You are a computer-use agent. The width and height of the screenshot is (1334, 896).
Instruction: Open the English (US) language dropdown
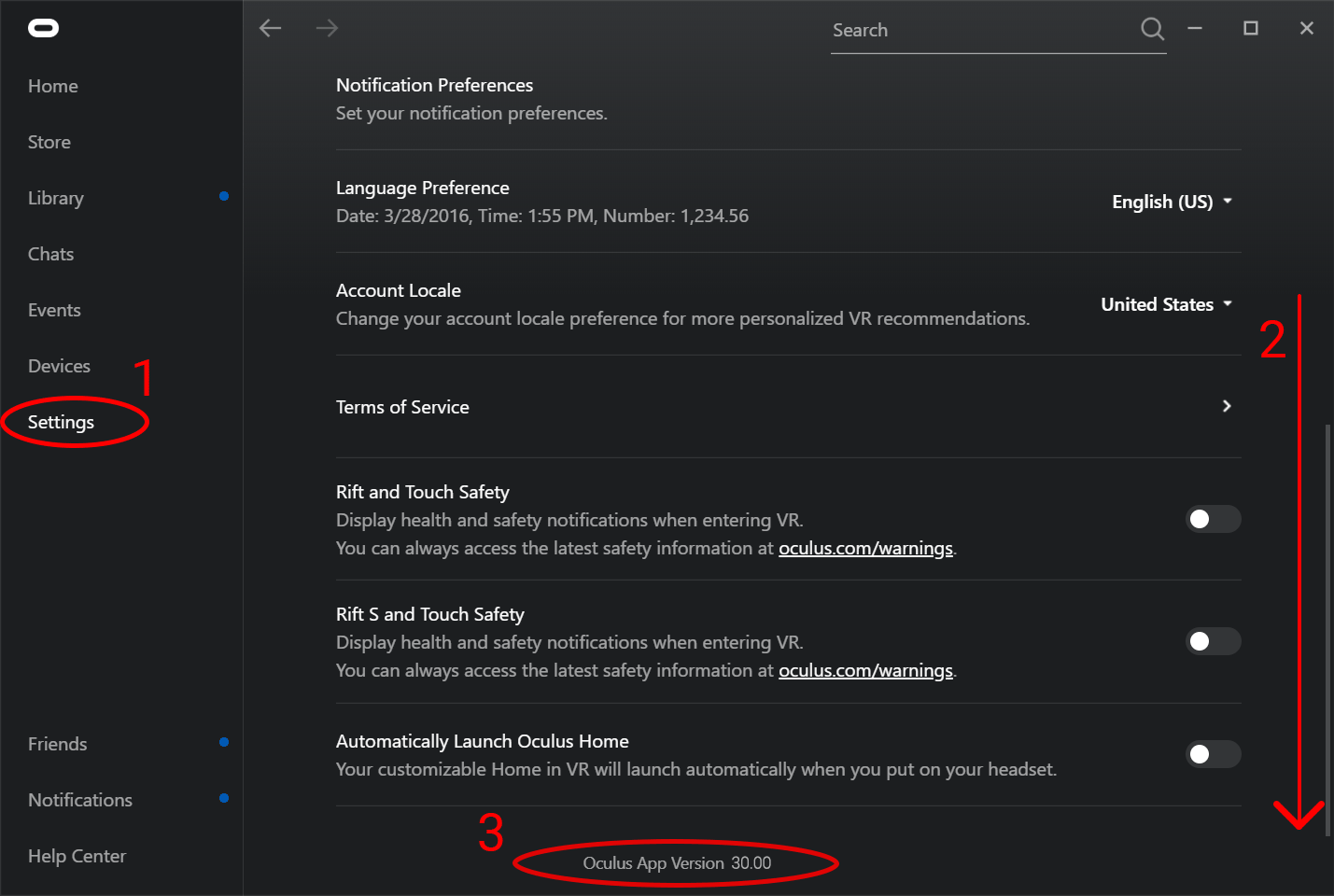(1173, 202)
